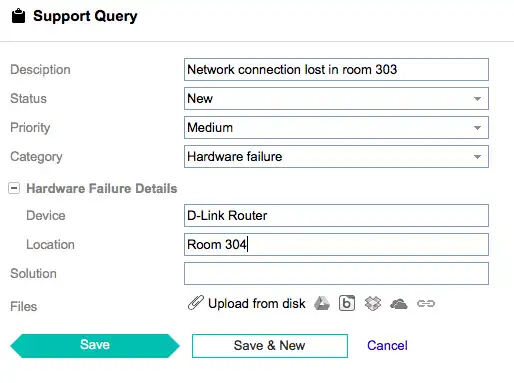Click the empty Solution field

(x=336, y=273)
